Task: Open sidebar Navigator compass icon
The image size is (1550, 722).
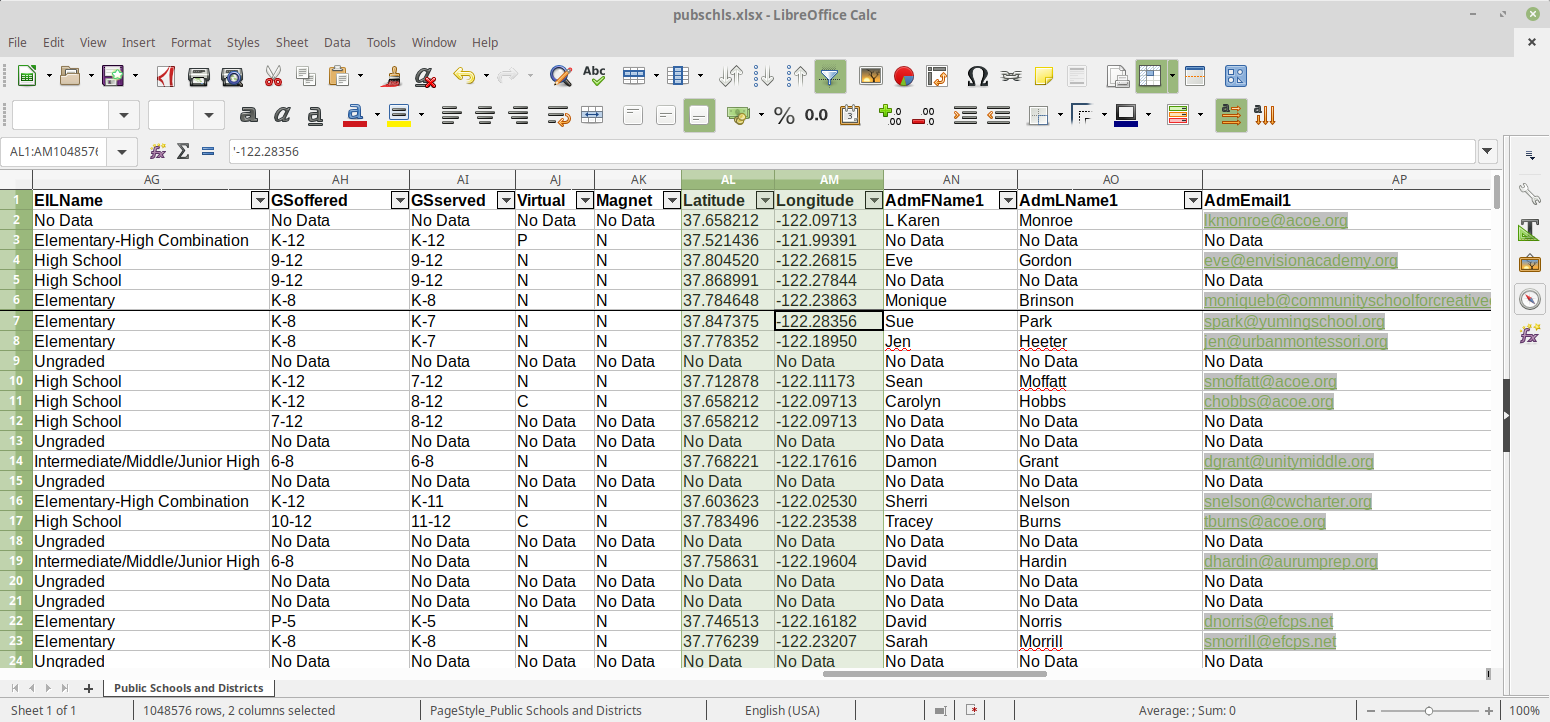Action: click(x=1529, y=299)
